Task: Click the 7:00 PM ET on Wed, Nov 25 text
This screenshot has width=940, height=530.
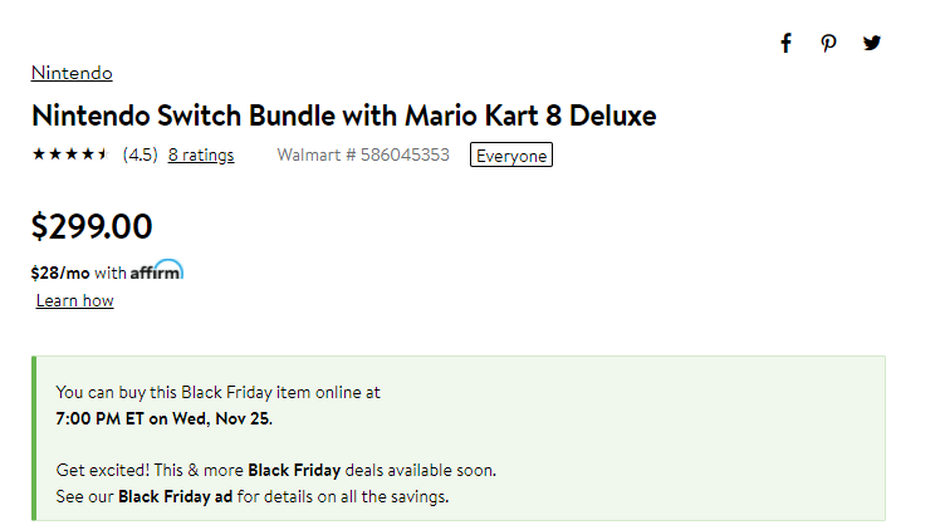Action: tap(164, 418)
